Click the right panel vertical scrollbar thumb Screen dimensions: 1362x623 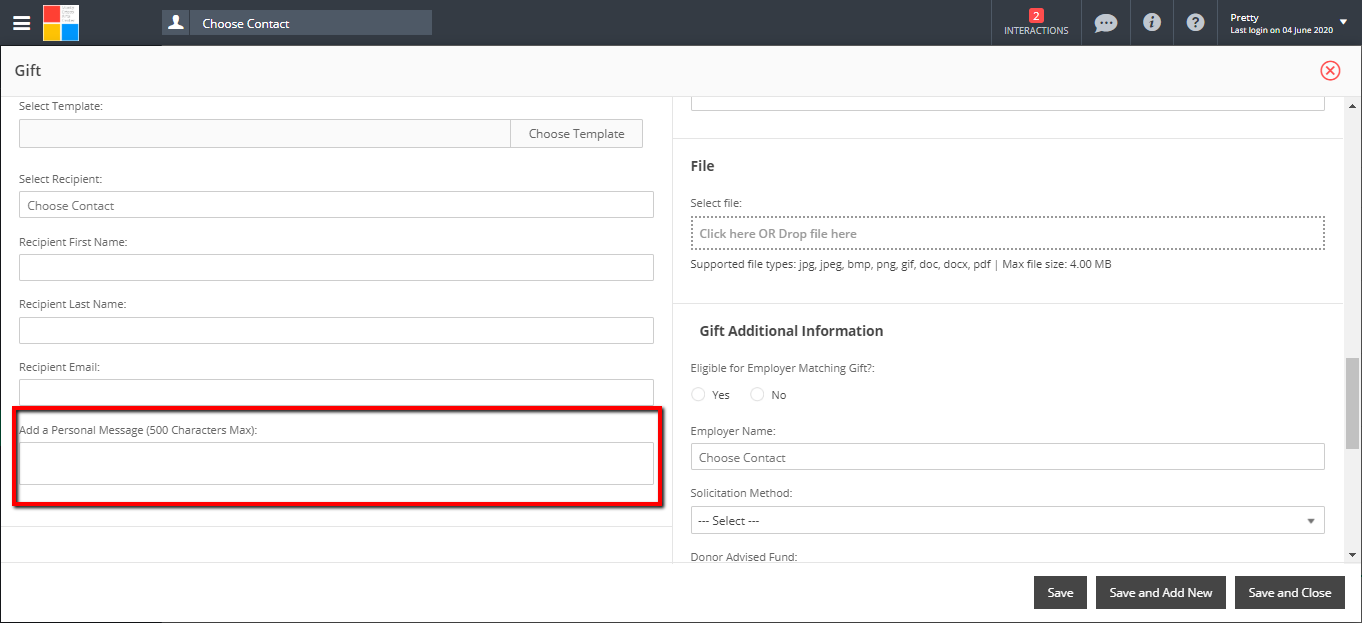click(x=1353, y=403)
